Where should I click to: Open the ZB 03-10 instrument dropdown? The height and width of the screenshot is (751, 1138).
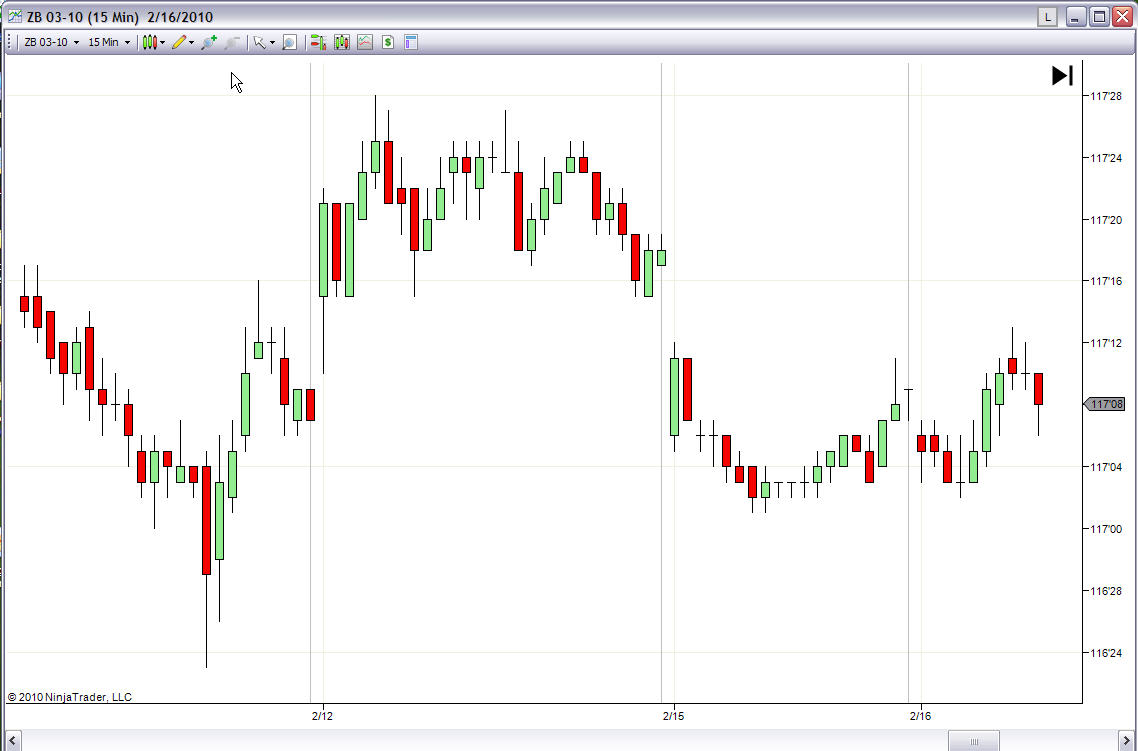(x=52, y=42)
